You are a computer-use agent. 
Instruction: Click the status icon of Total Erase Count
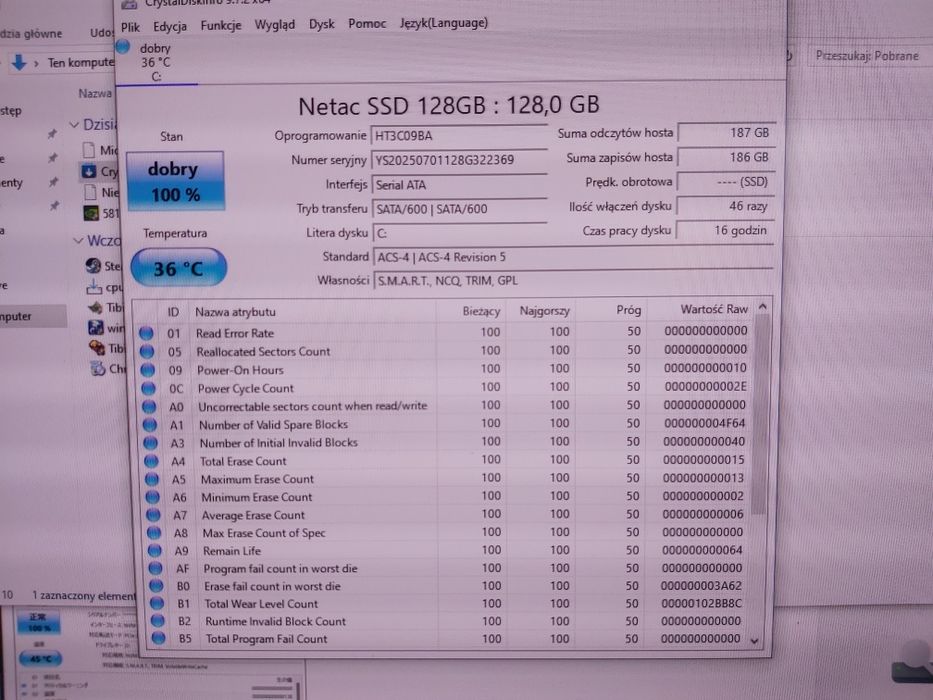coord(151,461)
